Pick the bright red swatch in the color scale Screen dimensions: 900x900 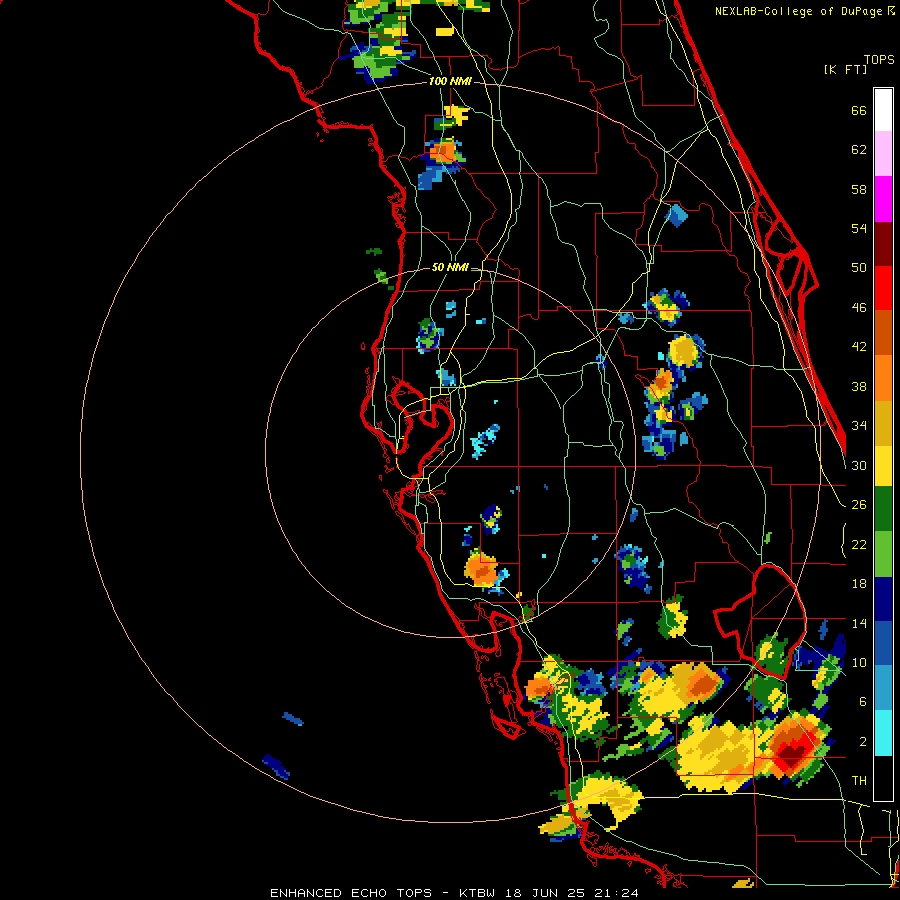click(883, 288)
